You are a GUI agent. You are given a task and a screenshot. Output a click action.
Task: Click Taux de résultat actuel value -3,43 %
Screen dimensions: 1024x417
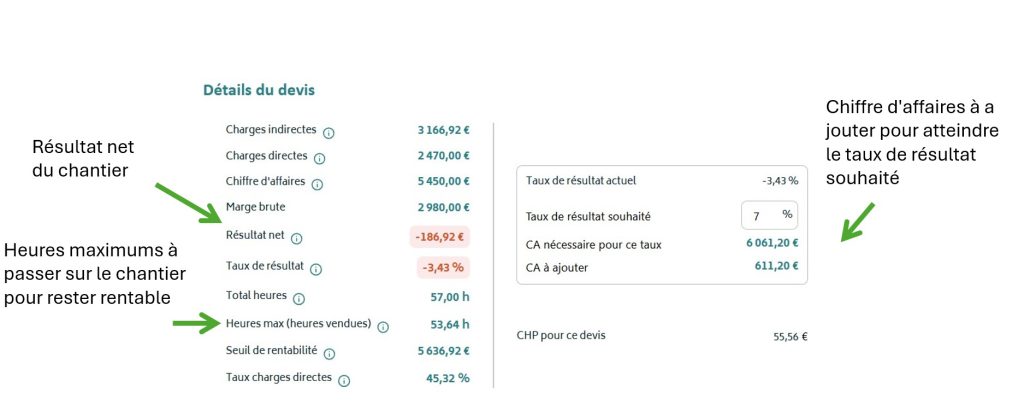tap(780, 181)
